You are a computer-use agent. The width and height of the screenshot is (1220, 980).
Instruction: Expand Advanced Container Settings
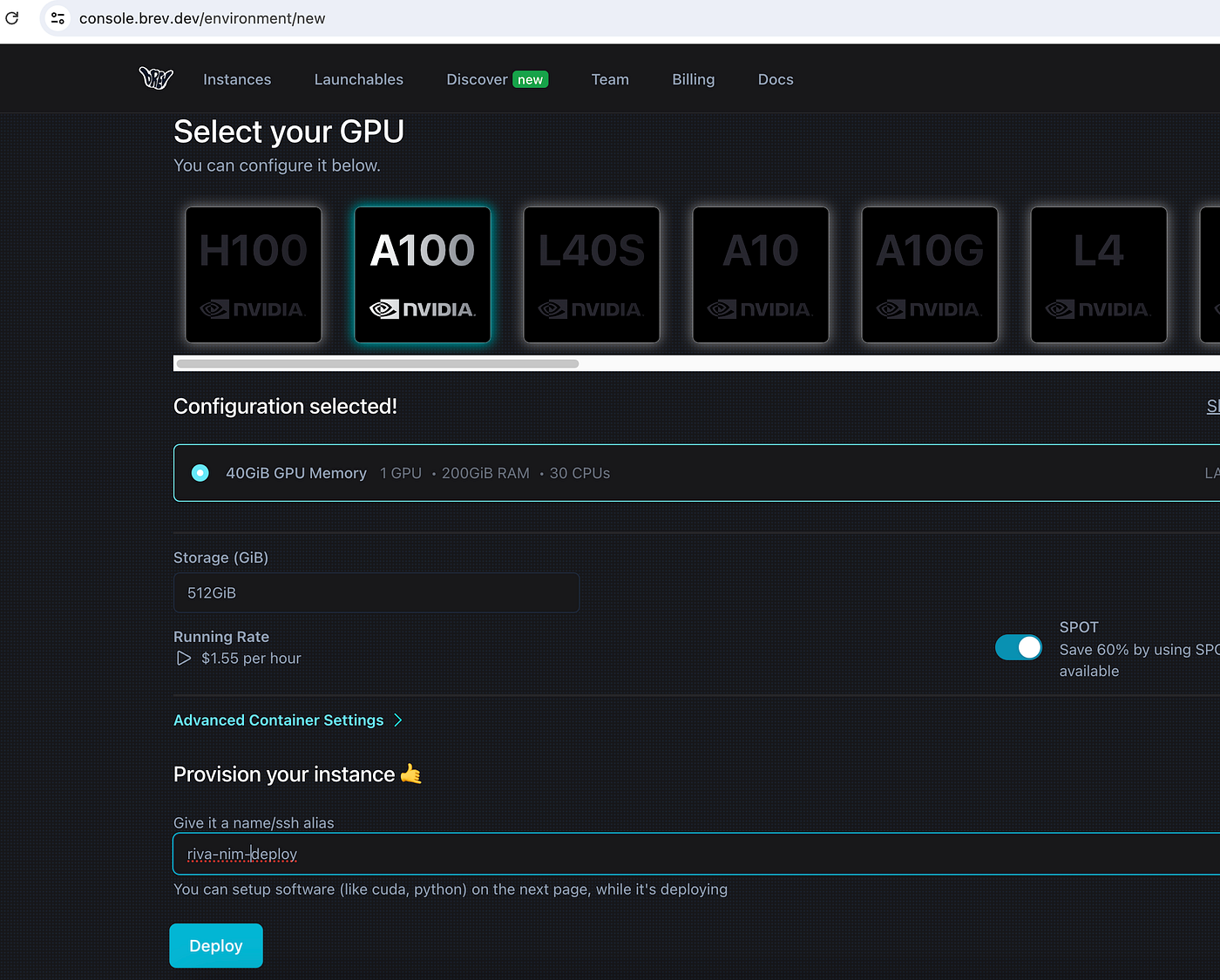click(x=288, y=720)
